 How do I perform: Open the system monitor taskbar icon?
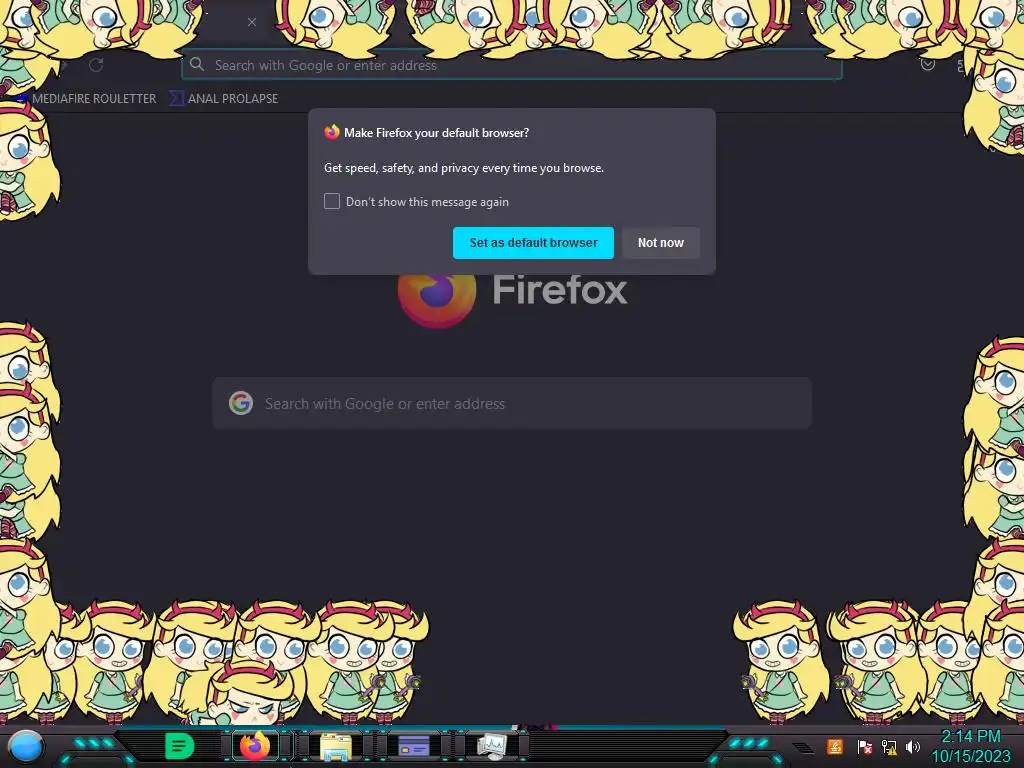pos(491,746)
